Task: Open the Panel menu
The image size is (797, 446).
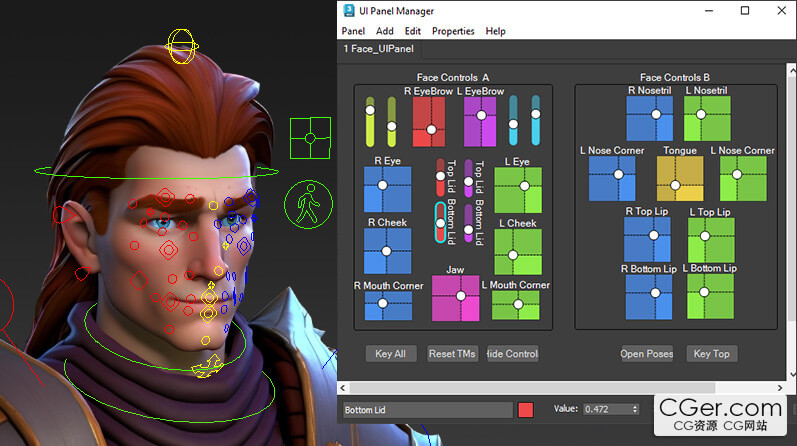Action: 353,31
